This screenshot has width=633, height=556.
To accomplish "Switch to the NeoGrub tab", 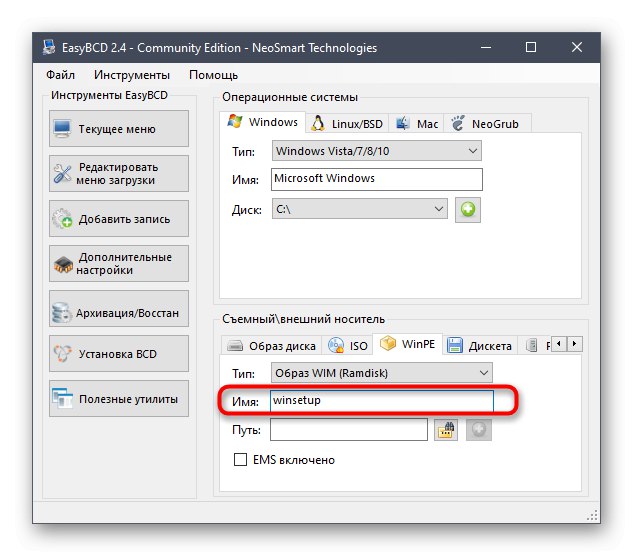I will [487, 124].
